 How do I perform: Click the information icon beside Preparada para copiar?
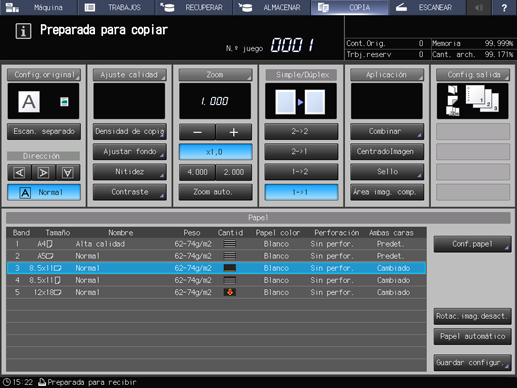(23, 31)
